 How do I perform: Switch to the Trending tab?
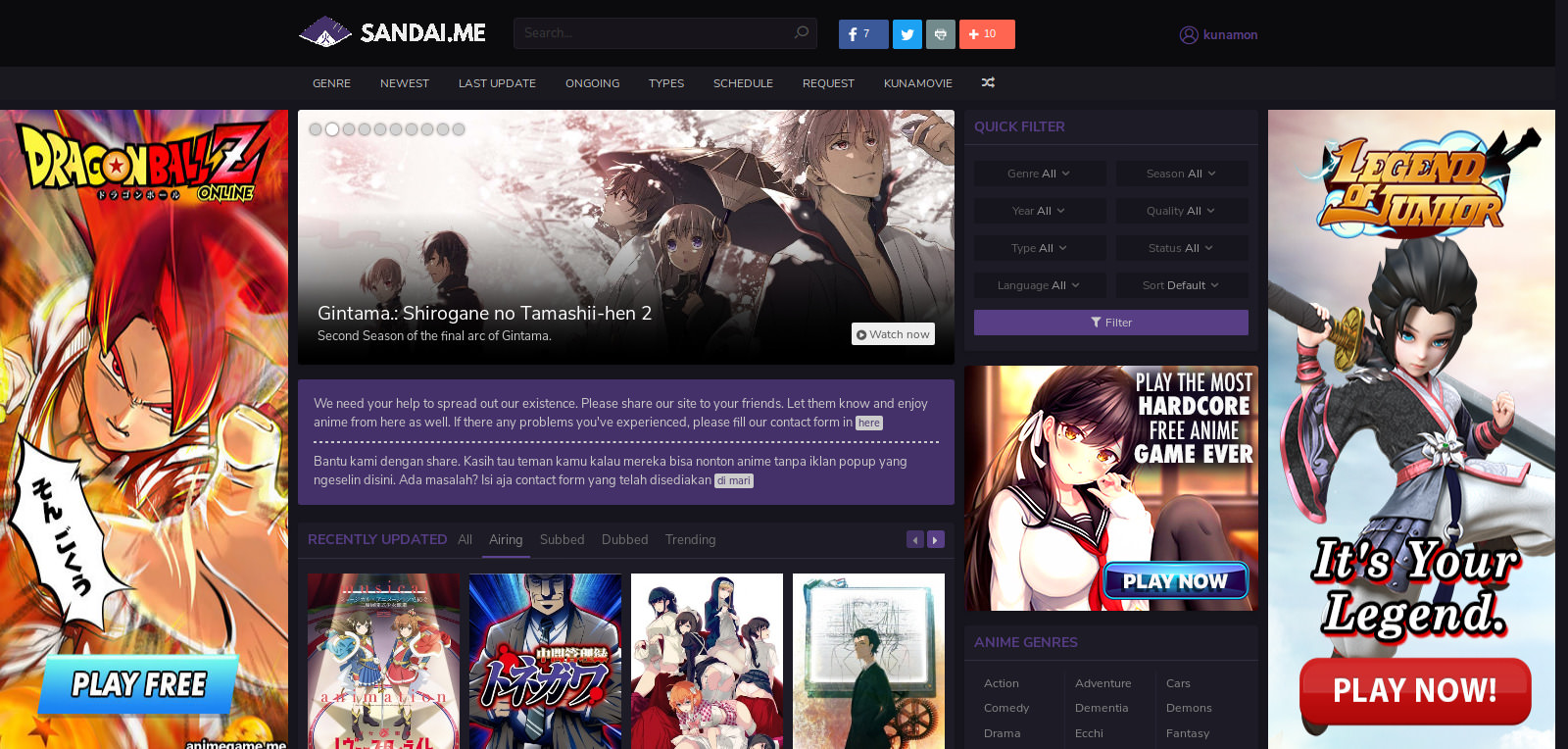click(691, 539)
